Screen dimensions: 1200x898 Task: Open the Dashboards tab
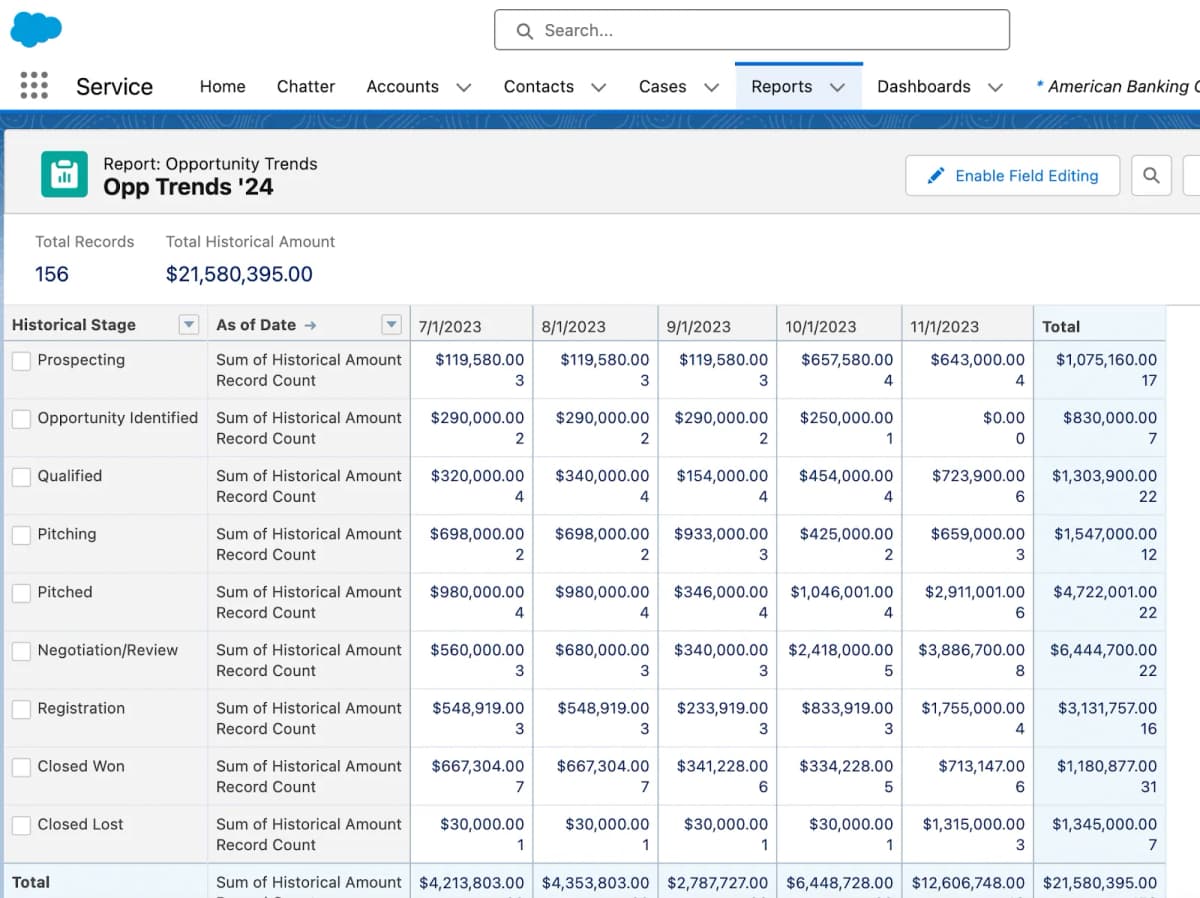923,86
